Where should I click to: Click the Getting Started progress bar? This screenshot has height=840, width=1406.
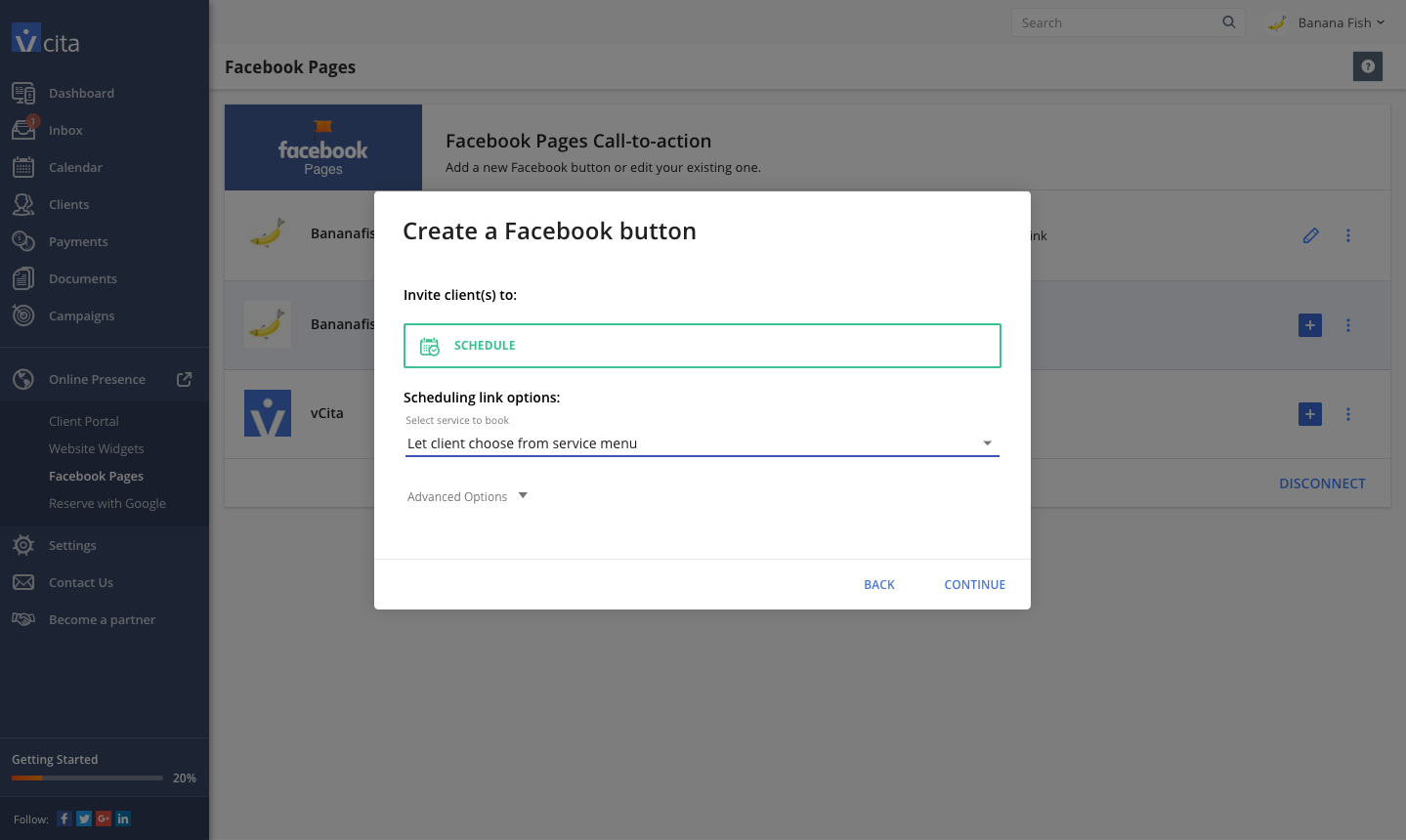pos(87,778)
